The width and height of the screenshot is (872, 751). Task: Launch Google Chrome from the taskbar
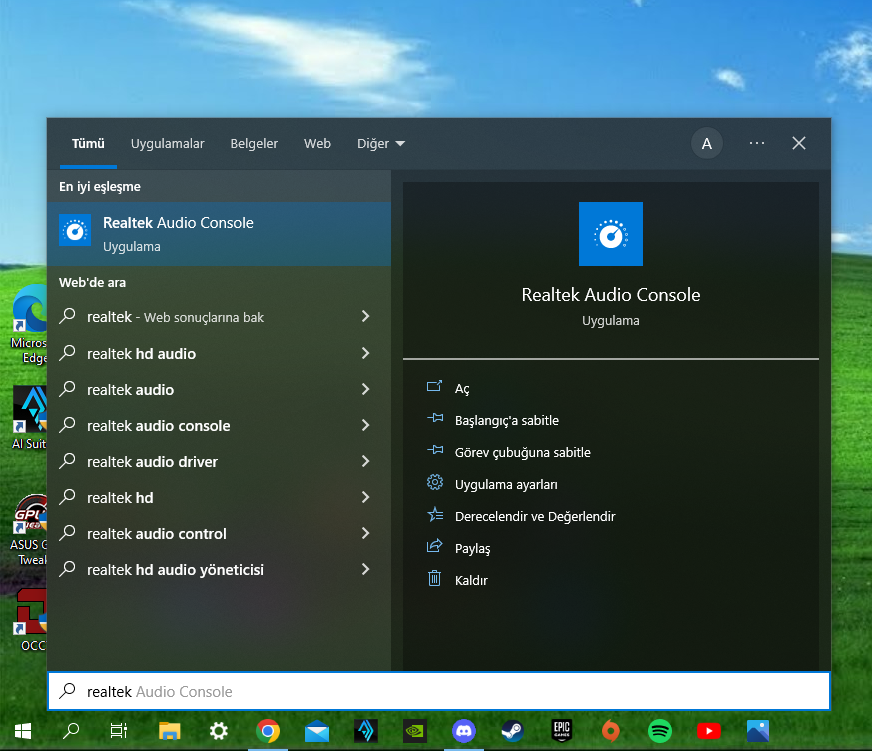point(267,731)
